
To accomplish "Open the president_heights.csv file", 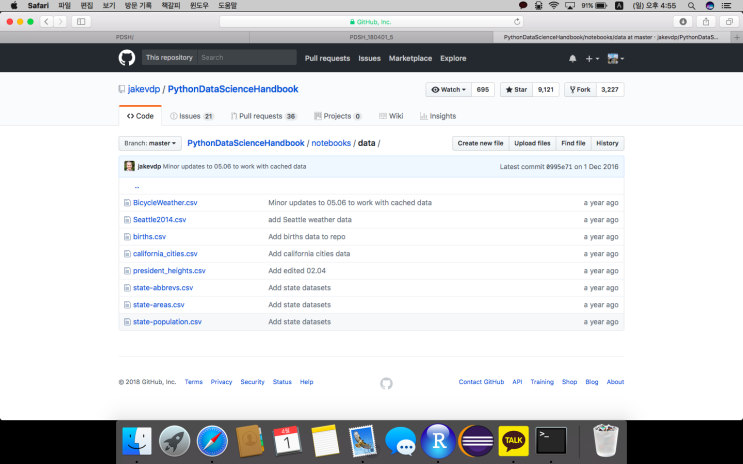I will pyautogui.click(x=169, y=271).
